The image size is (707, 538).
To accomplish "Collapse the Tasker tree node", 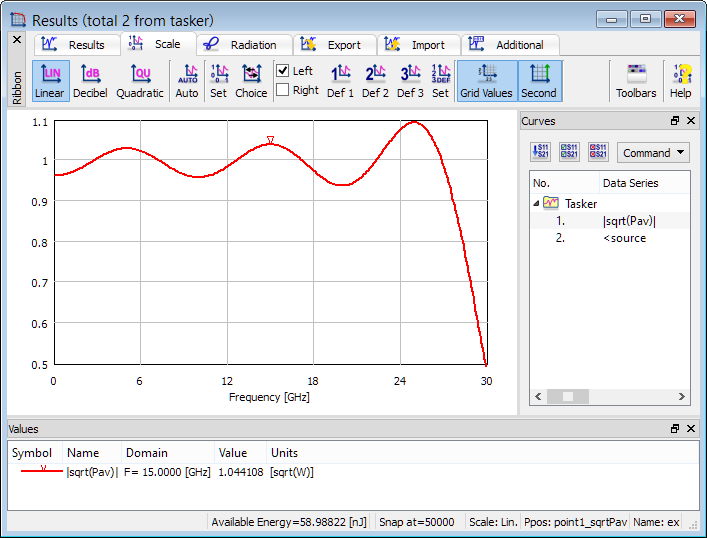I will pyautogui.click(x=536, y=203).
